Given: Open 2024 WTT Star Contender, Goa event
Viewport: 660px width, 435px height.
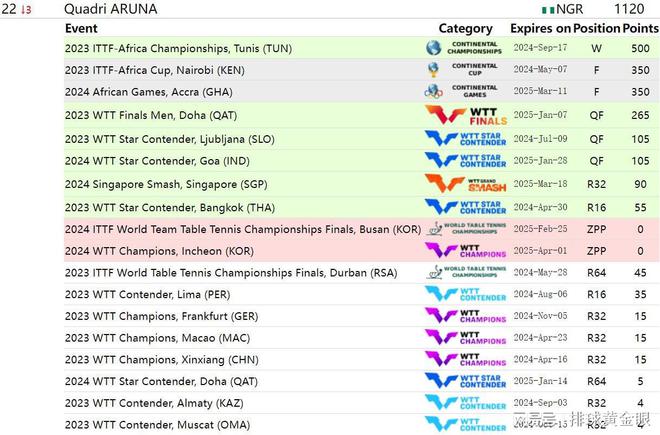Looking at the screenshot, I should click(157, 161).
